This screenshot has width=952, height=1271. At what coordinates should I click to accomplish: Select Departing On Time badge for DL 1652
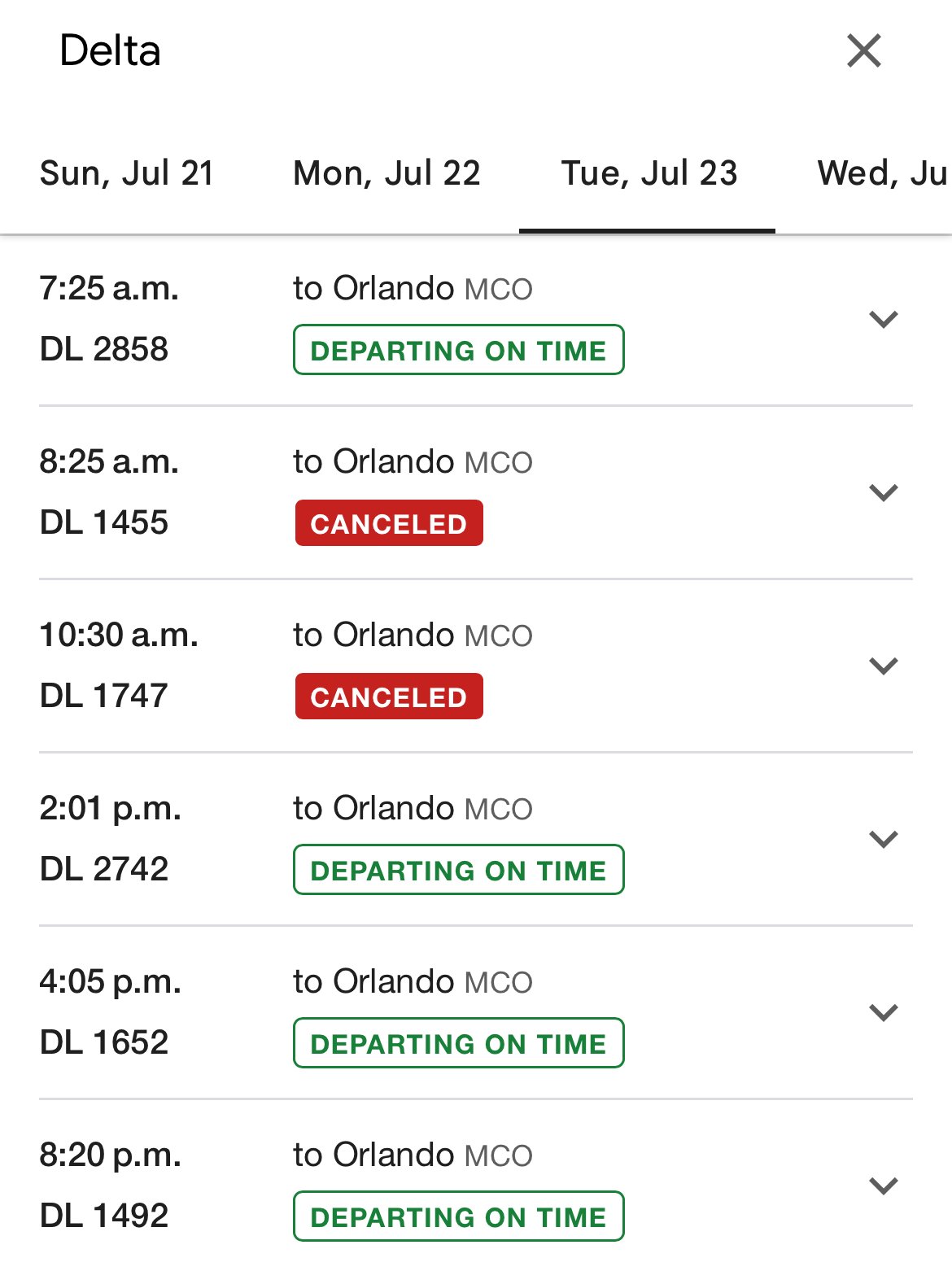(458, 1043)
